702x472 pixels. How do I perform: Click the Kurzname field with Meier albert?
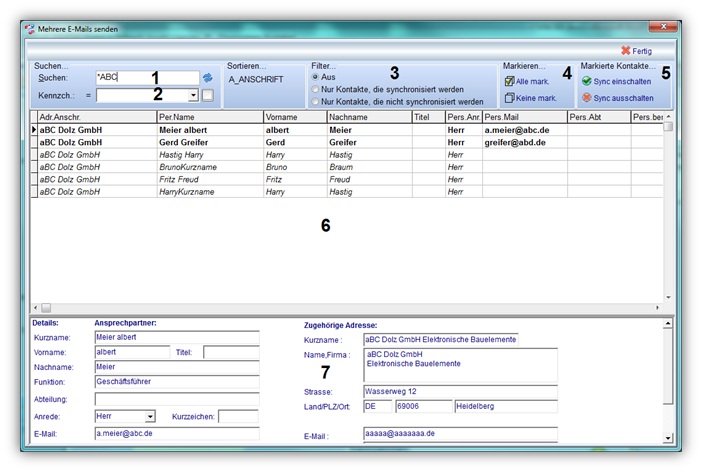177,337
